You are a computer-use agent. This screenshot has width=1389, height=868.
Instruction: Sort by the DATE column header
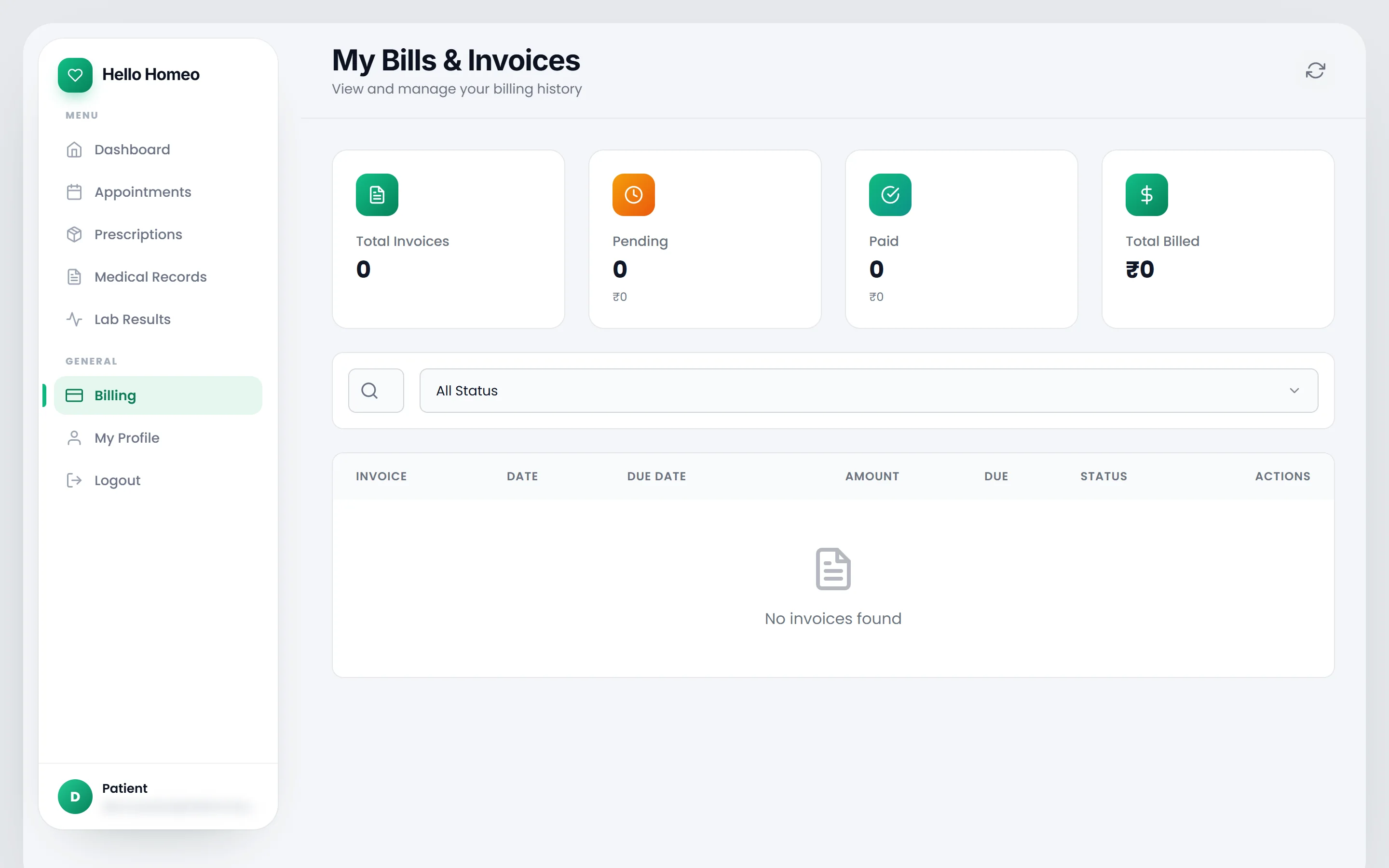pos(522,476)
